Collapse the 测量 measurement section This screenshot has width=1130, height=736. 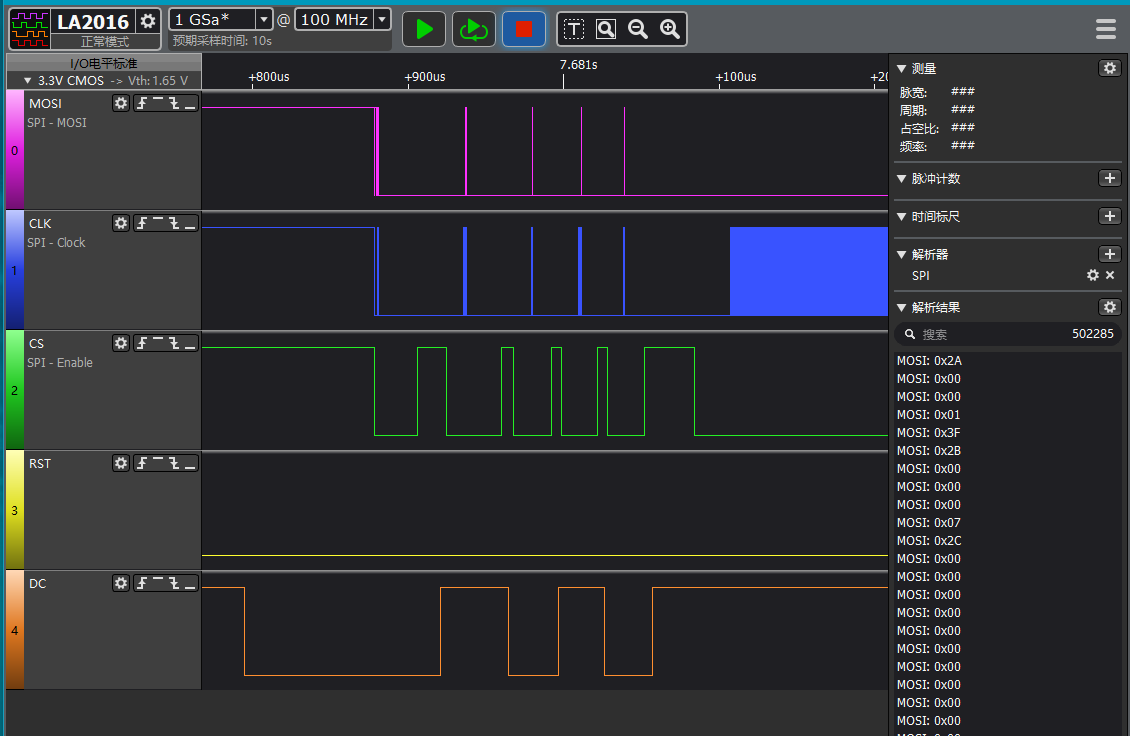[901, 68]
